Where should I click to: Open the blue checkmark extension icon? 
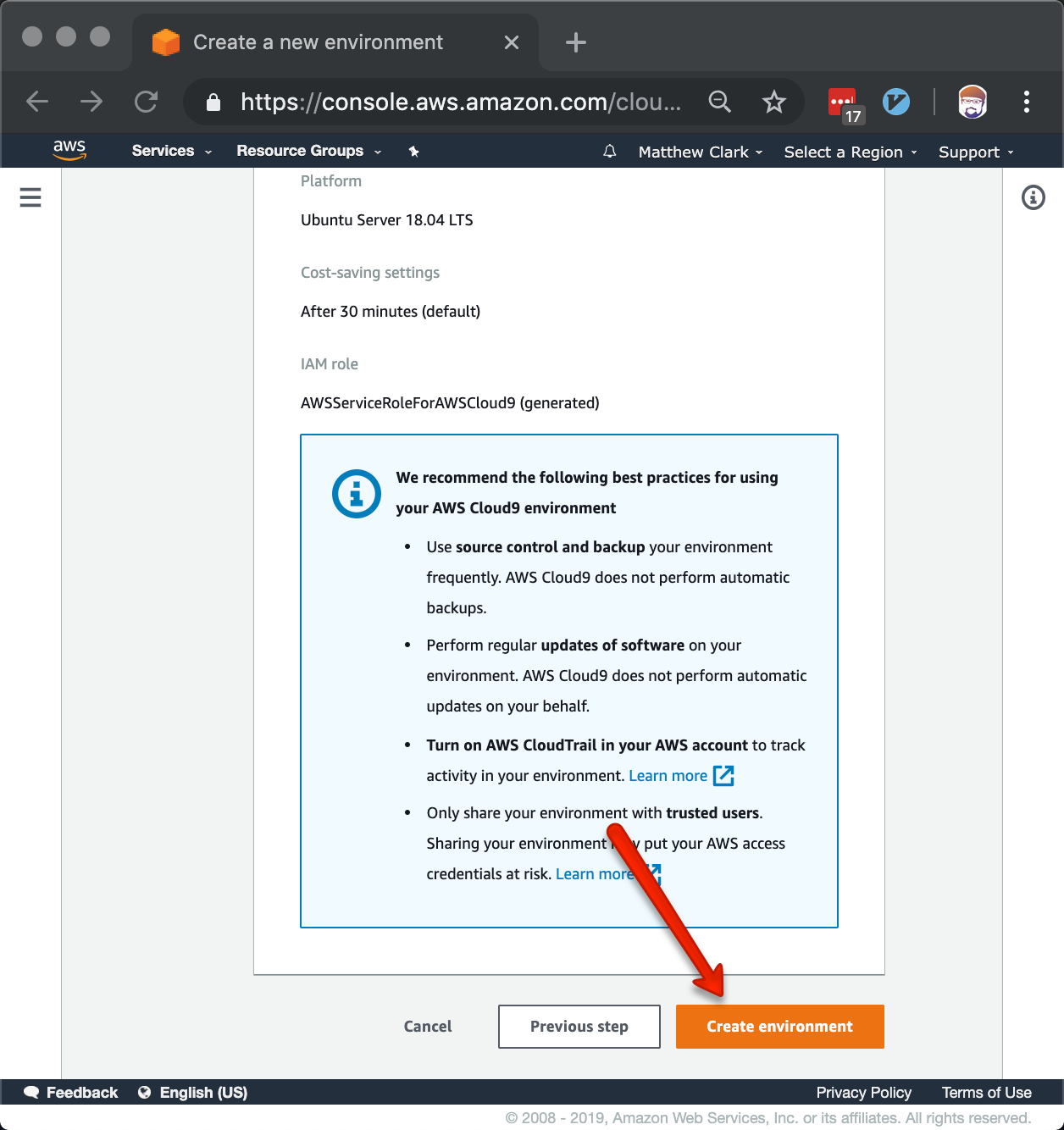(895, 102)
